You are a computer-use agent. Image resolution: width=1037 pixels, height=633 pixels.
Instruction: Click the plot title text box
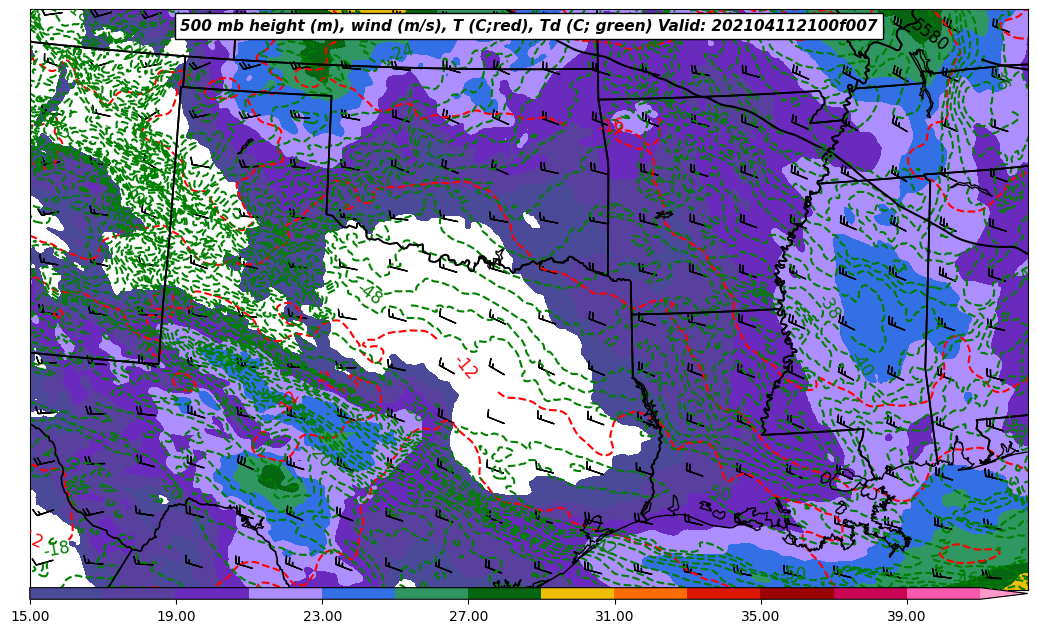528,26
